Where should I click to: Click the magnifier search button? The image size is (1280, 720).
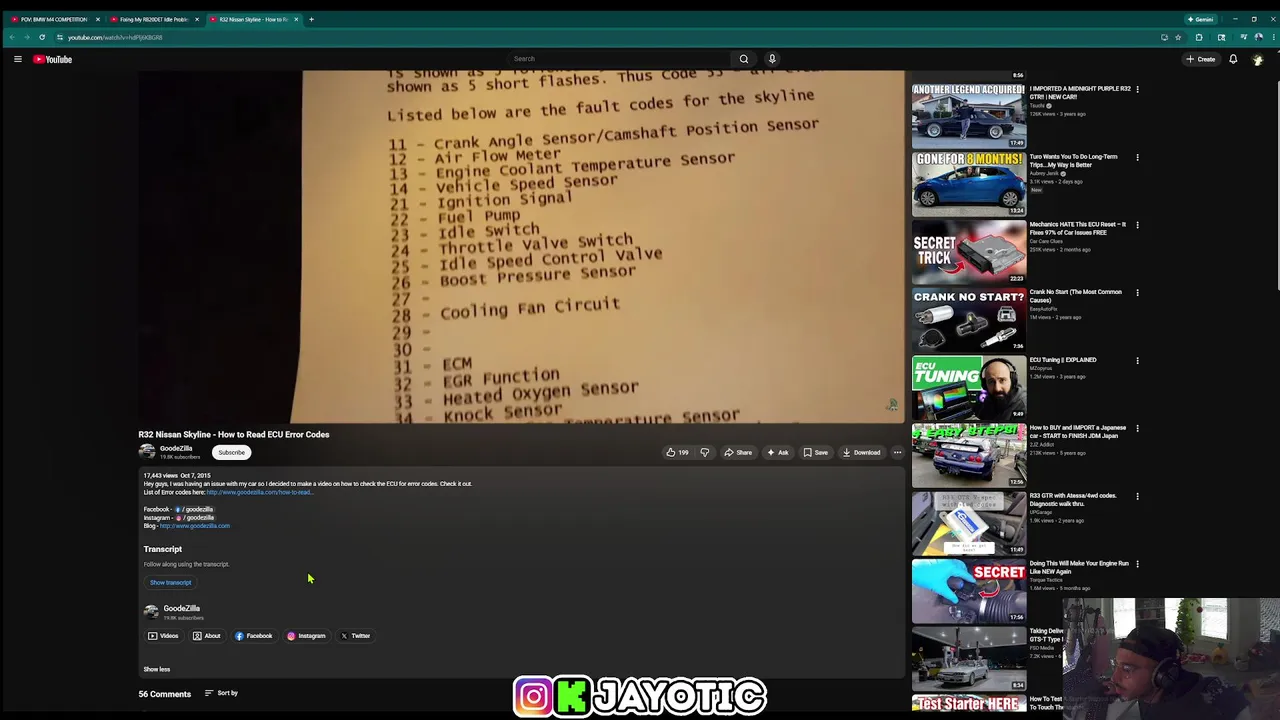(x=743, y=59)
